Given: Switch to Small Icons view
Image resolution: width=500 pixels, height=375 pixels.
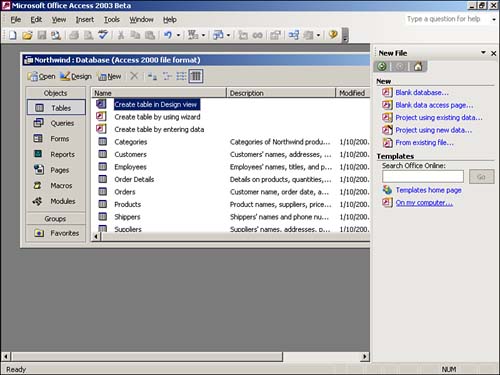Looking at the screenshot, I should [x=167, y=76].
